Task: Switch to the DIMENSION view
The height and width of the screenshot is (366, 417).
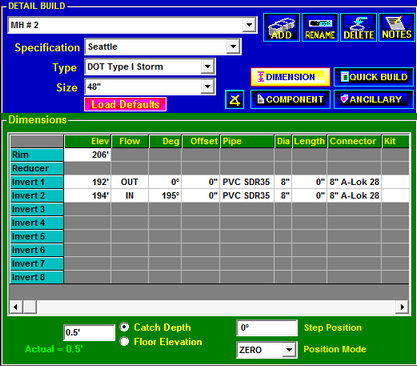Action: 290,77
